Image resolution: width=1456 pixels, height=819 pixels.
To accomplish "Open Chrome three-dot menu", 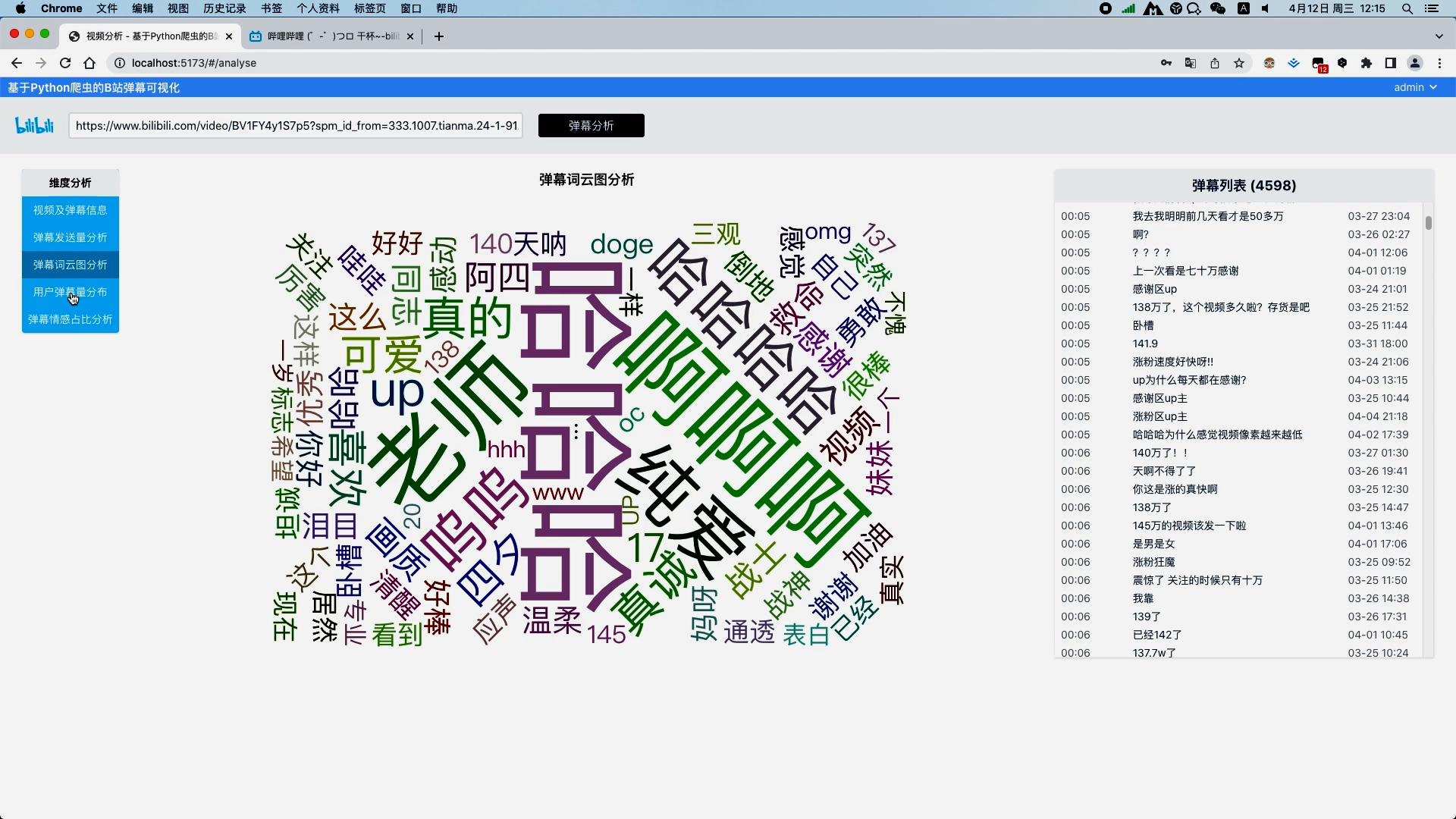I will pos(1439,63).
